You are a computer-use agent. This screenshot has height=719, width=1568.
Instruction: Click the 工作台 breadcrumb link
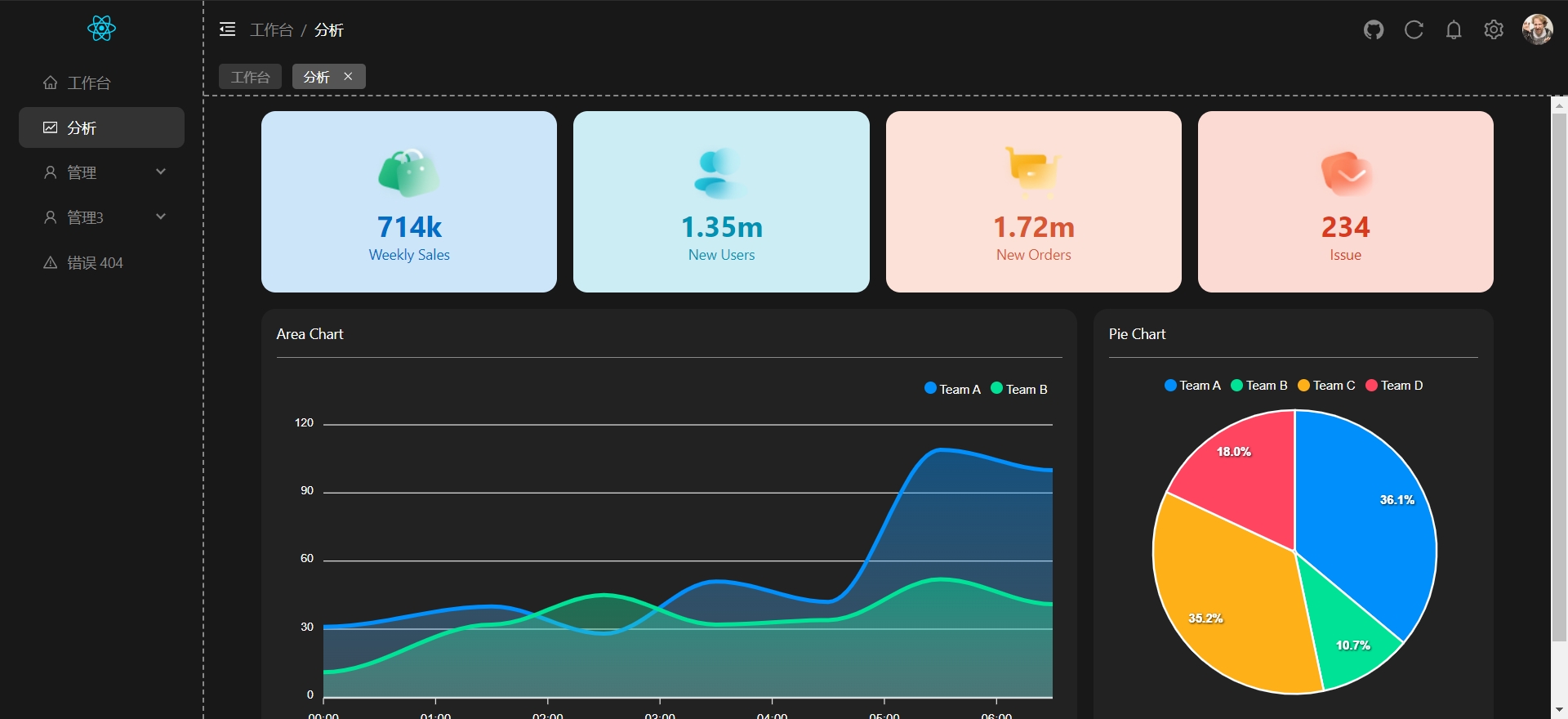pyautogui.click(x=271, y=30)
